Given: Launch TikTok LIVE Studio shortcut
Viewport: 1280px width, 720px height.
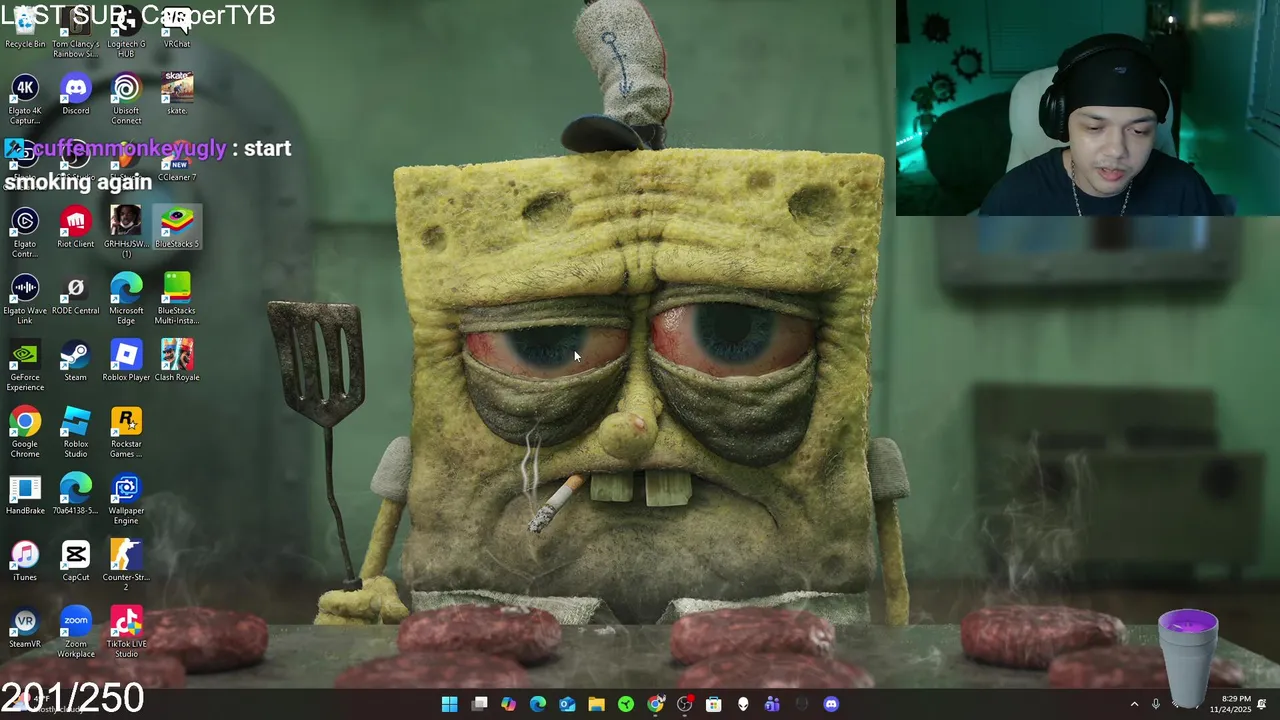Looking at the screenshot, I should [126, 633].
